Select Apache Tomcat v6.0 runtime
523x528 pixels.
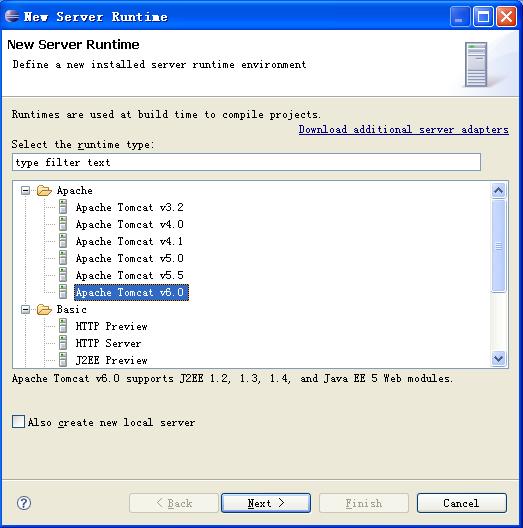[x=131, y=292]
